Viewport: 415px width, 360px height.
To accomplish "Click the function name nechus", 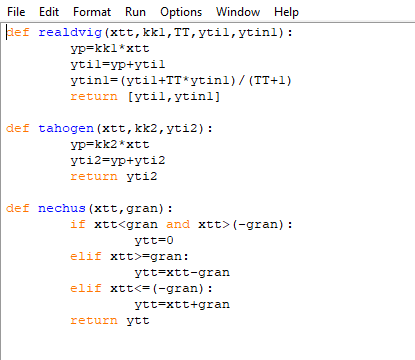I will pyautogui.click(x=62, y=208).
